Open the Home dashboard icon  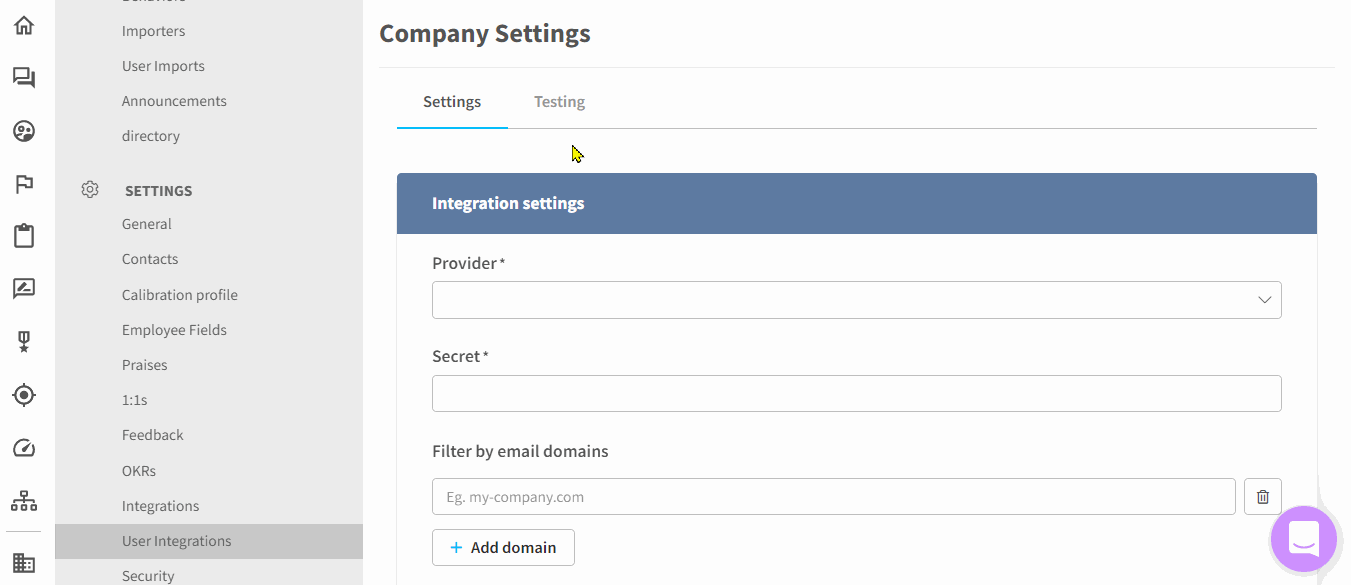click(23, 24)
